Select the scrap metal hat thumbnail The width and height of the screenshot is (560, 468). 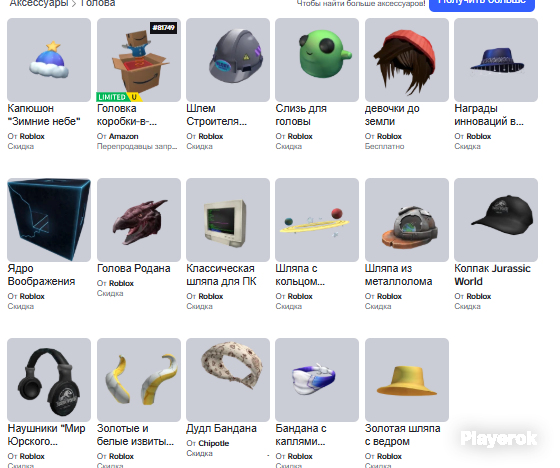[x=407, y=220]
